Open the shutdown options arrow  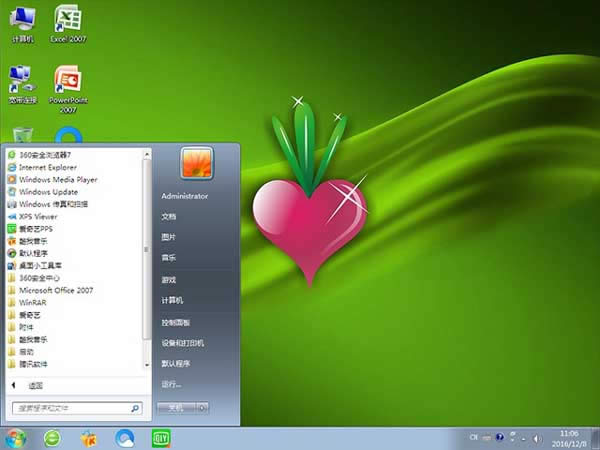pyautogui.click(x=202, y=408)
